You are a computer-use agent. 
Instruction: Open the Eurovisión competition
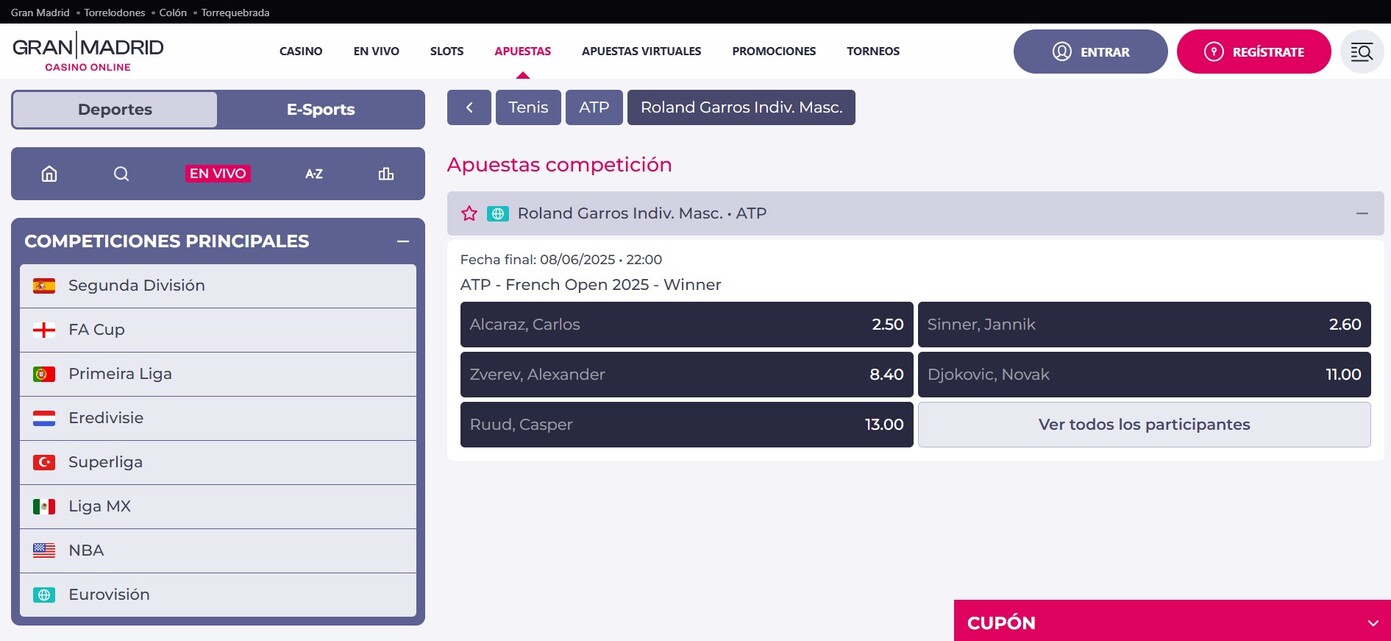pos(218,594)
